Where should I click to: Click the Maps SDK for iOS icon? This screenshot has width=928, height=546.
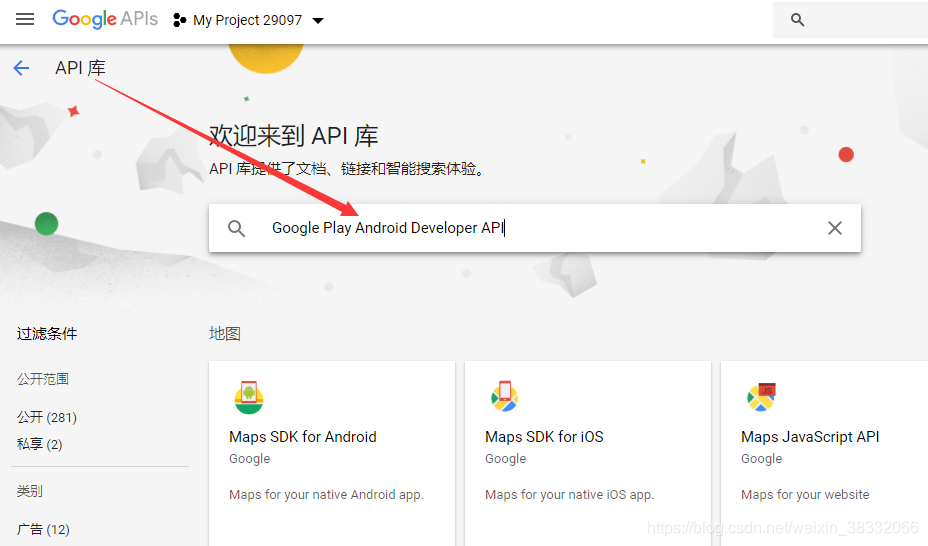[504, 396]
